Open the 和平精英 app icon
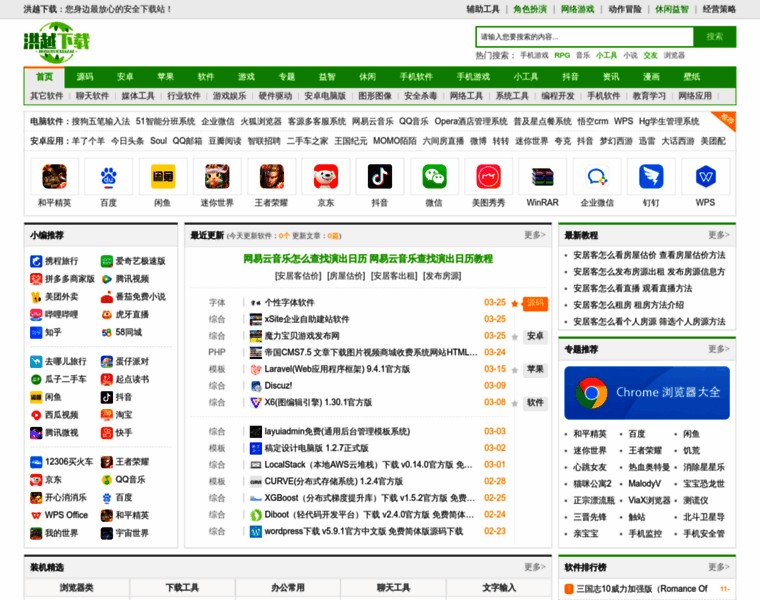Screen dimensions: 760x600 54,176
